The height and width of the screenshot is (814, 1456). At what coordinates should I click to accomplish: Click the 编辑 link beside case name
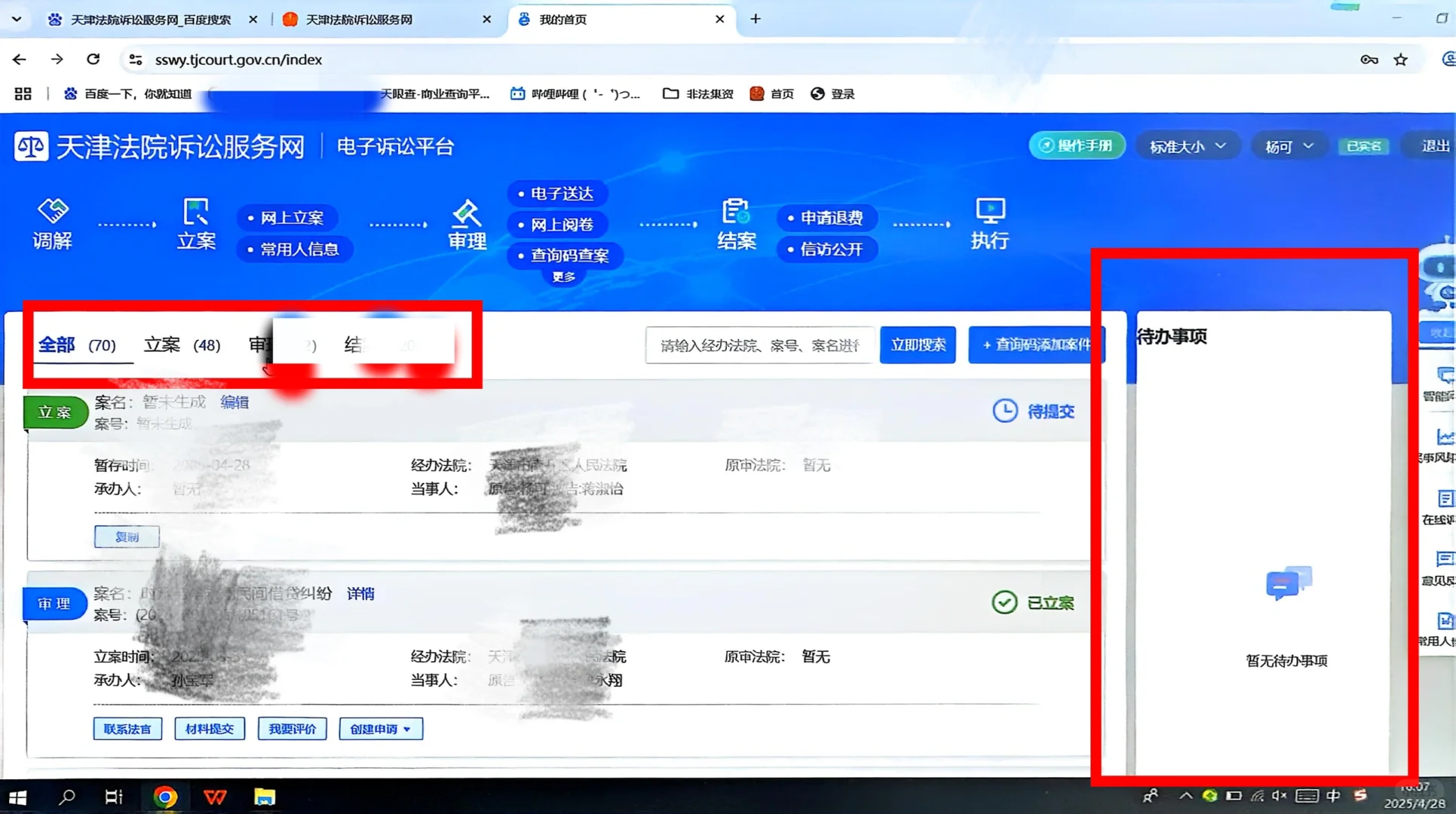click(x=234, y=402)
